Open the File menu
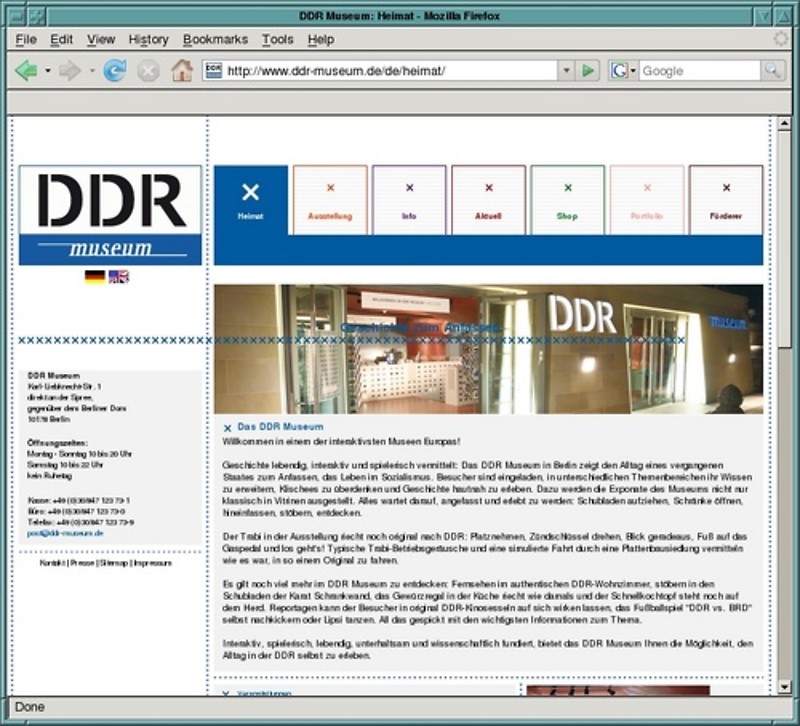800x726 pixels. coord(26,39)
